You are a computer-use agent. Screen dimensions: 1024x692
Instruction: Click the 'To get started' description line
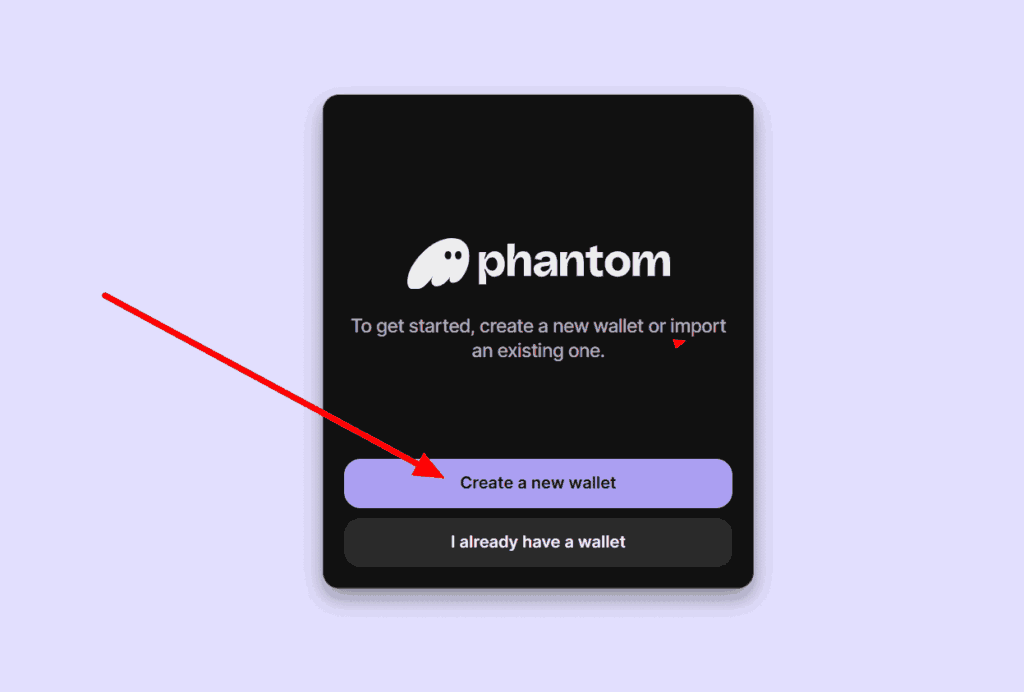point(538,326)
